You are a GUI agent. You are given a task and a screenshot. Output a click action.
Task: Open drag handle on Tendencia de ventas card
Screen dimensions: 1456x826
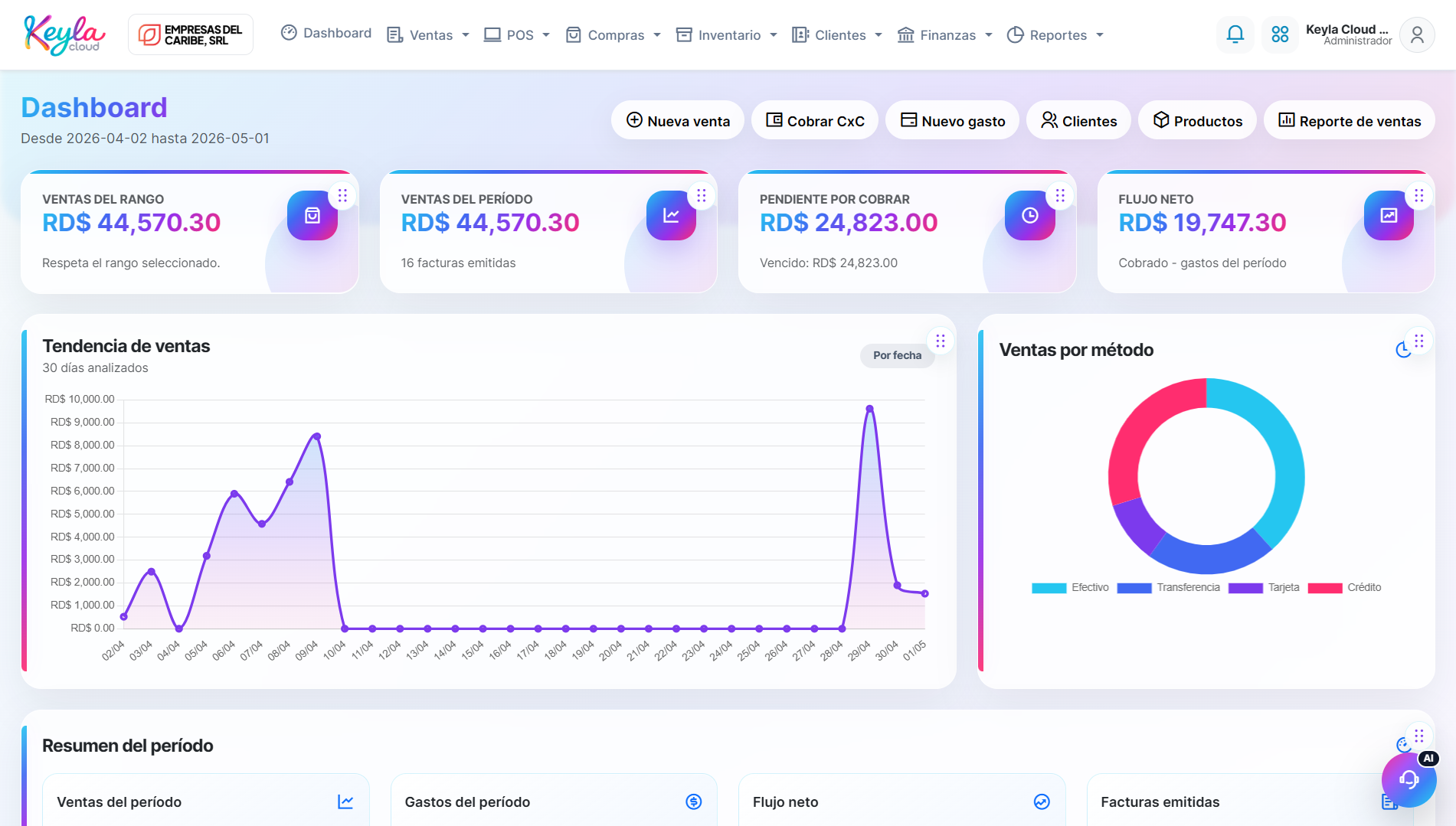tap(941, 341)
